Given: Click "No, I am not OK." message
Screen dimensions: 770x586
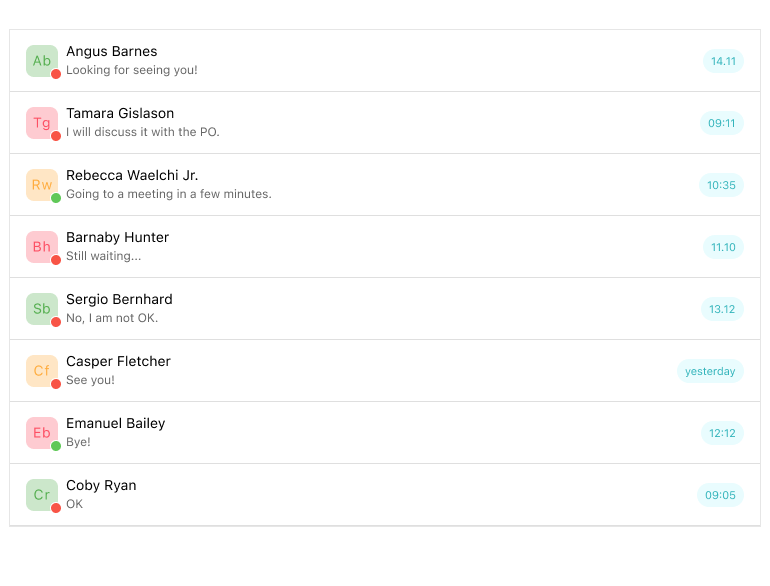Looking at the screenshot, I should (x=112, y=318).
